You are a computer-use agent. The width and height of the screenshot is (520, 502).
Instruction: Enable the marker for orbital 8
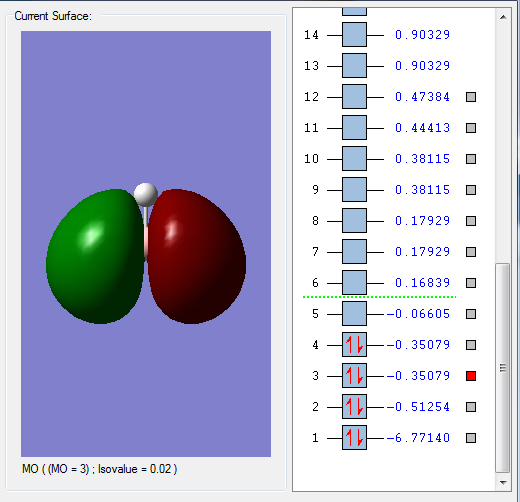click(471, 221)
